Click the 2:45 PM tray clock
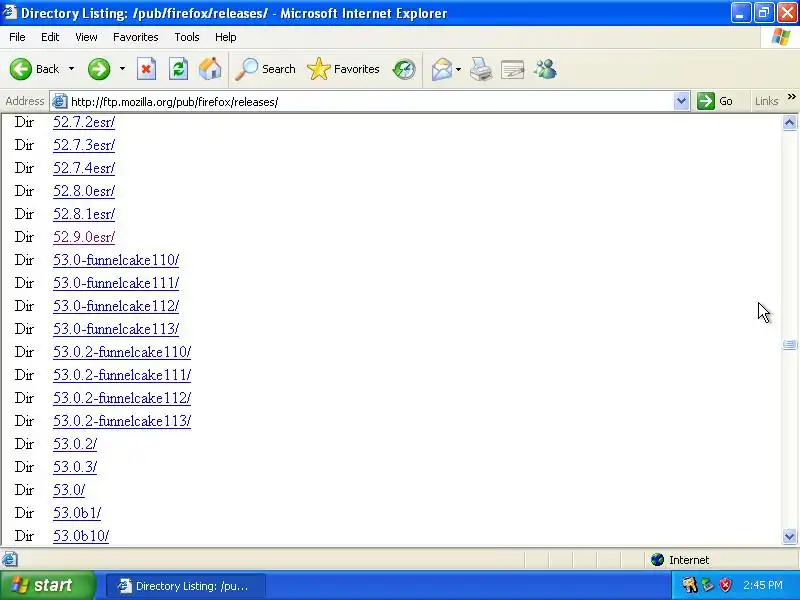This screenshot has width=800, height=600. tap(762, 585)
